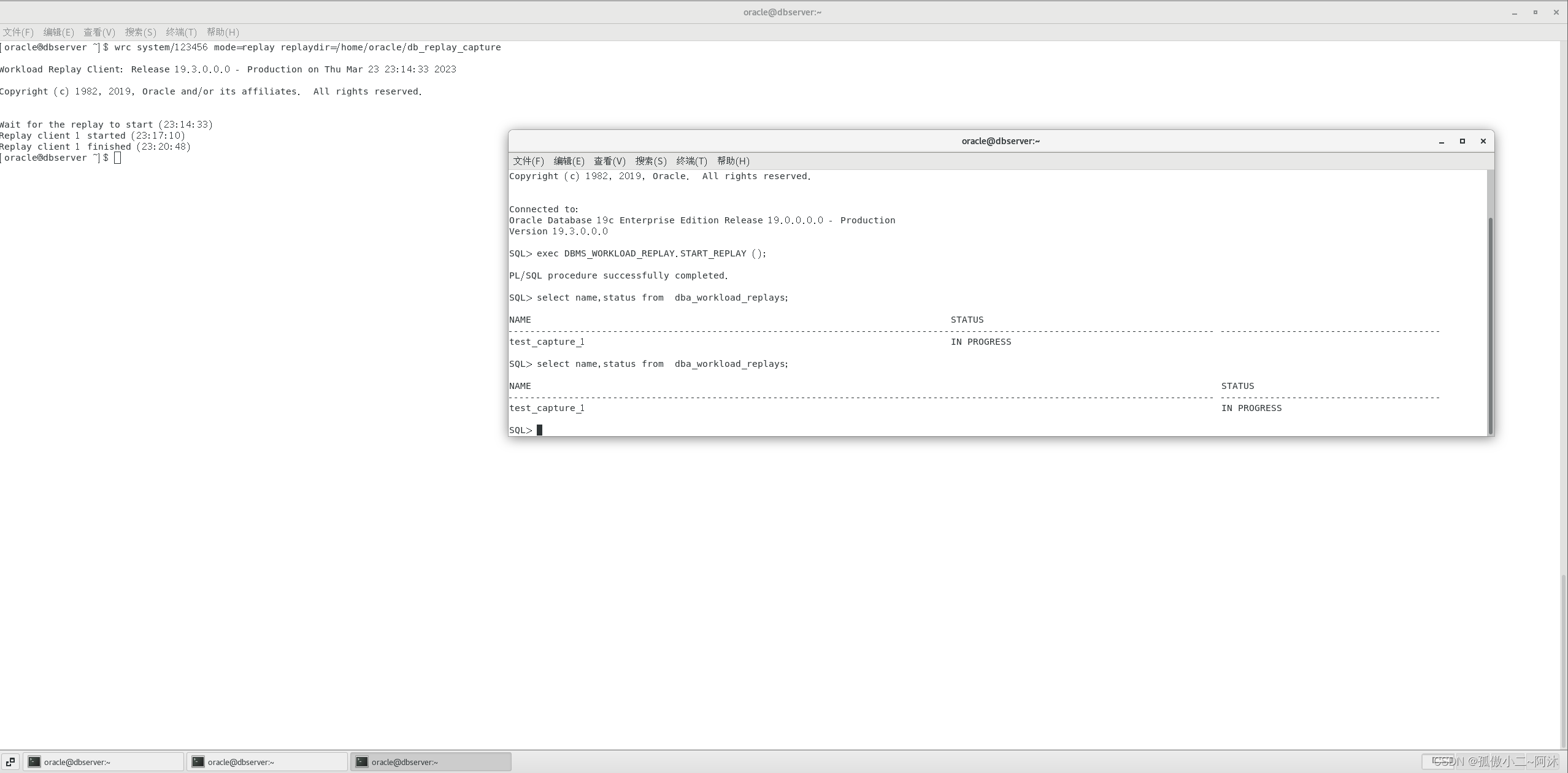Click the second 'select name,status' query line

click(649, 364)
